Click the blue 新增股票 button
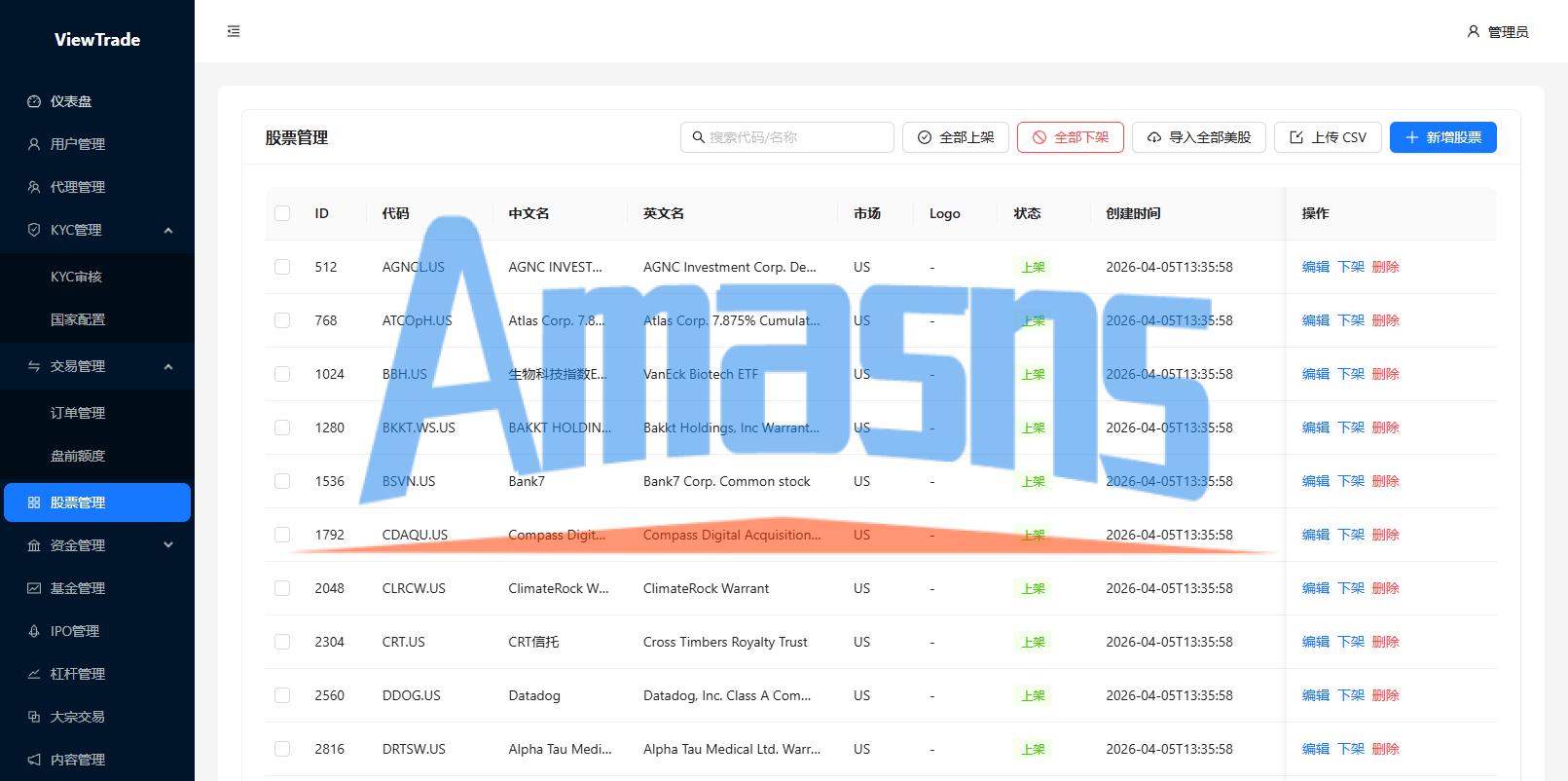Viewport: 1568px width, 781px height. [x=1443, y=137]
